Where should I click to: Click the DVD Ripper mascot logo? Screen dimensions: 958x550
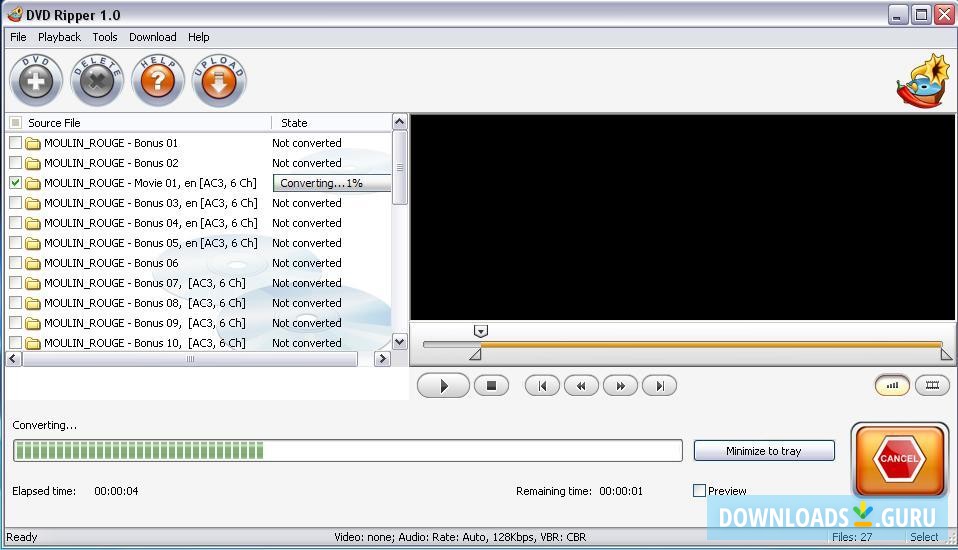pos(924,81)
